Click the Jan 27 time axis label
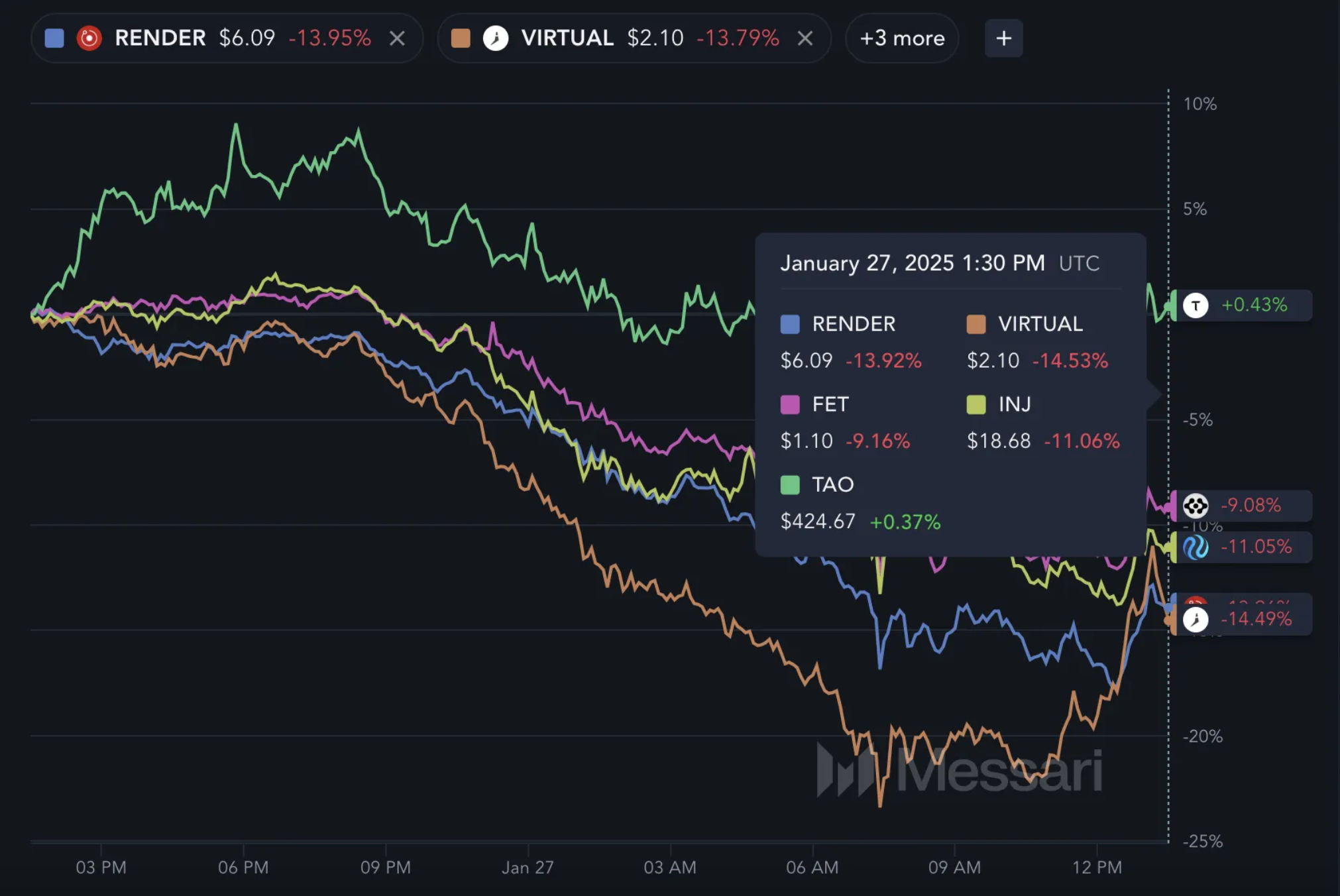This screenshot has height=896, width=1340. (528, 867)
